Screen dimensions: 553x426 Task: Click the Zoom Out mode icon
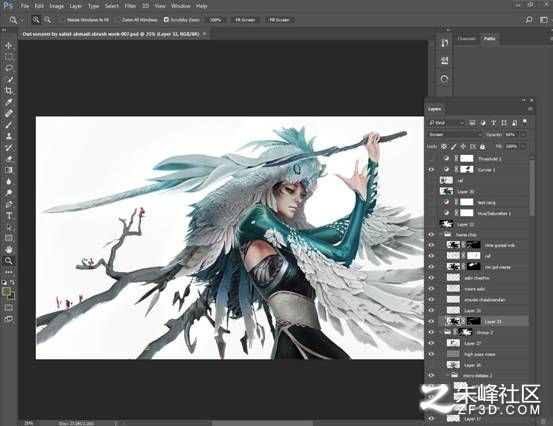48,20
